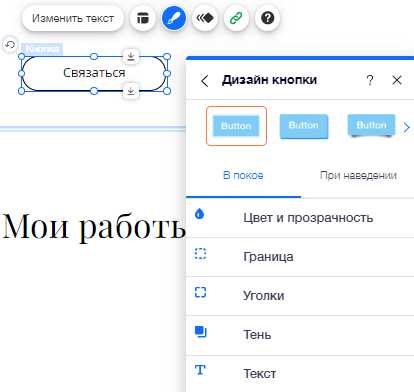Show more button presets with right arrow
This screenshot has width=414, height=392.
406,127
